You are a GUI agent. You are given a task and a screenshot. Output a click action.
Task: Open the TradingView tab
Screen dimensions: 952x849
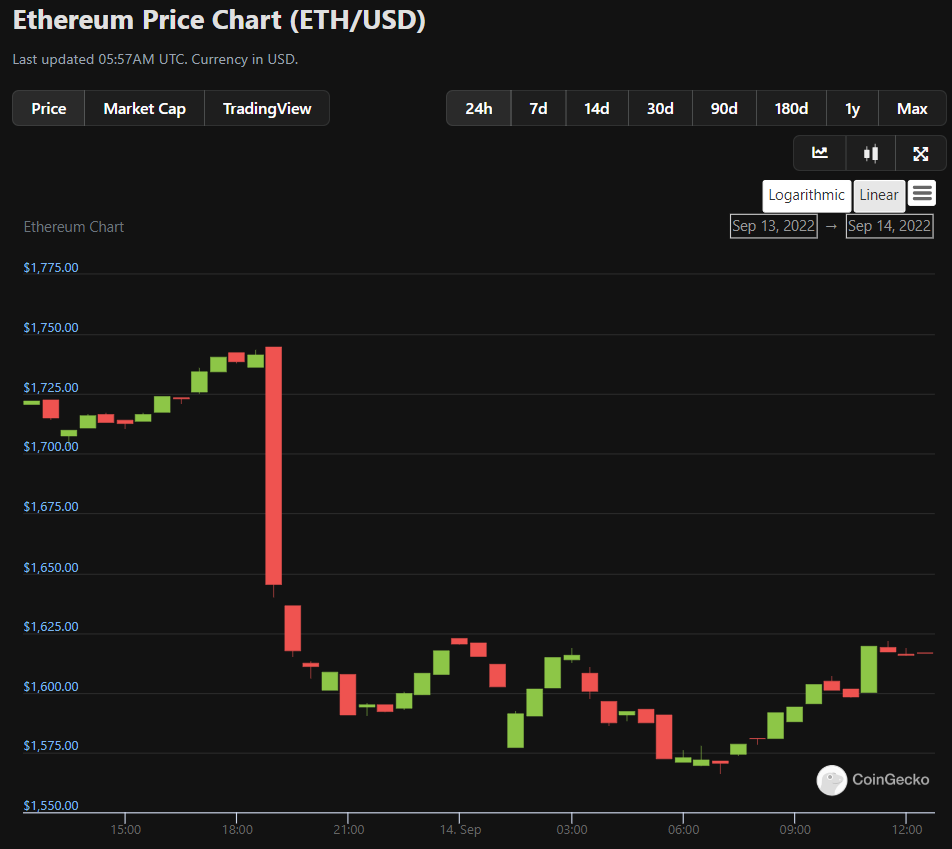(267, 109)
